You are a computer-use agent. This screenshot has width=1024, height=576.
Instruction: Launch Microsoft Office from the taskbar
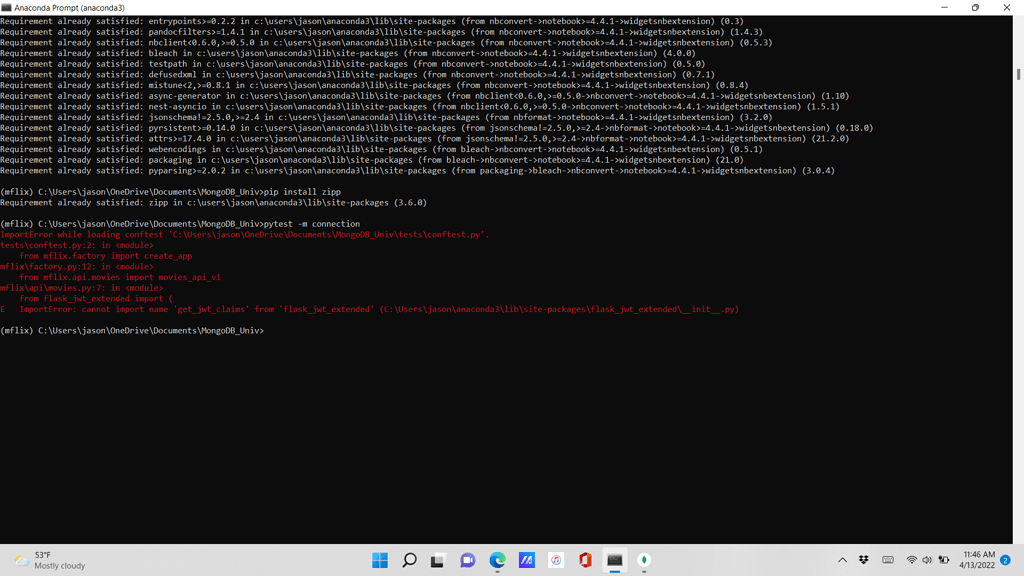click(x=584, y=560)
